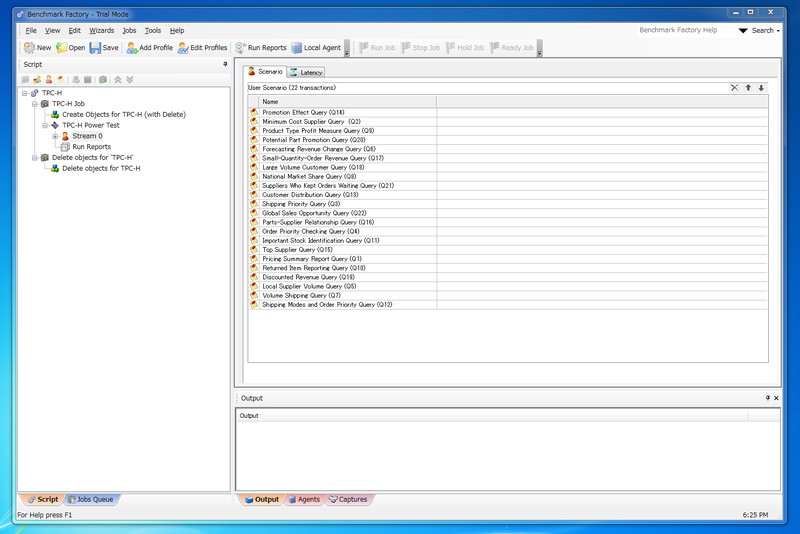Move transaction up with the up arrow
This screenshot has width=800, height=534.
pyautogui.click(x=748, y=88)
